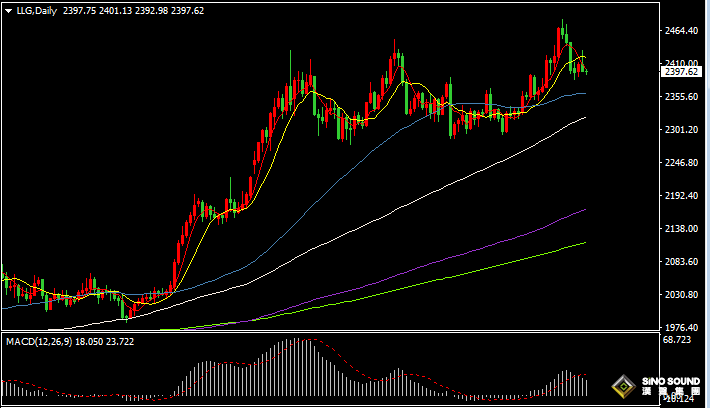This screenshot has height=408, width=710.
Task: Click the separator between chart and MACD panel
Action: [330, 333]
